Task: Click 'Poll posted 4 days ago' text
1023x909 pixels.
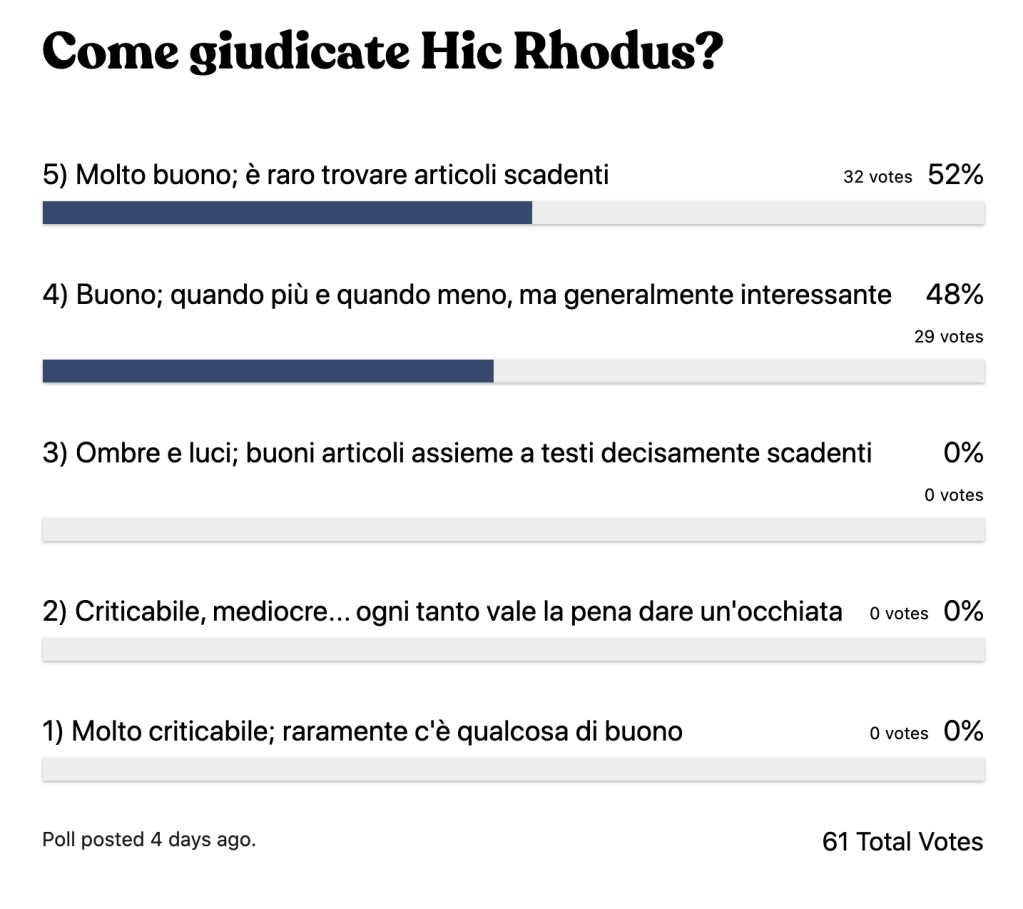Action: pos(149,840)
